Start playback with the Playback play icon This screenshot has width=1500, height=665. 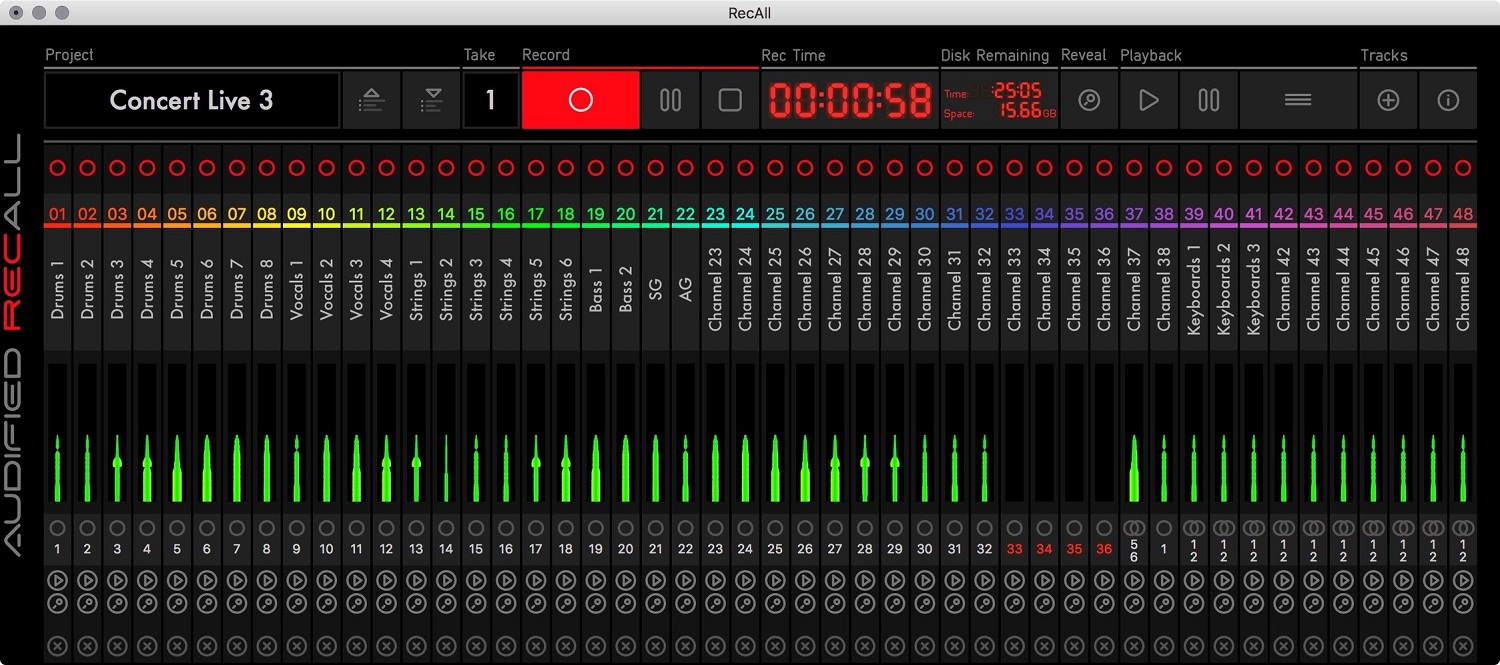click(1149, 100)
